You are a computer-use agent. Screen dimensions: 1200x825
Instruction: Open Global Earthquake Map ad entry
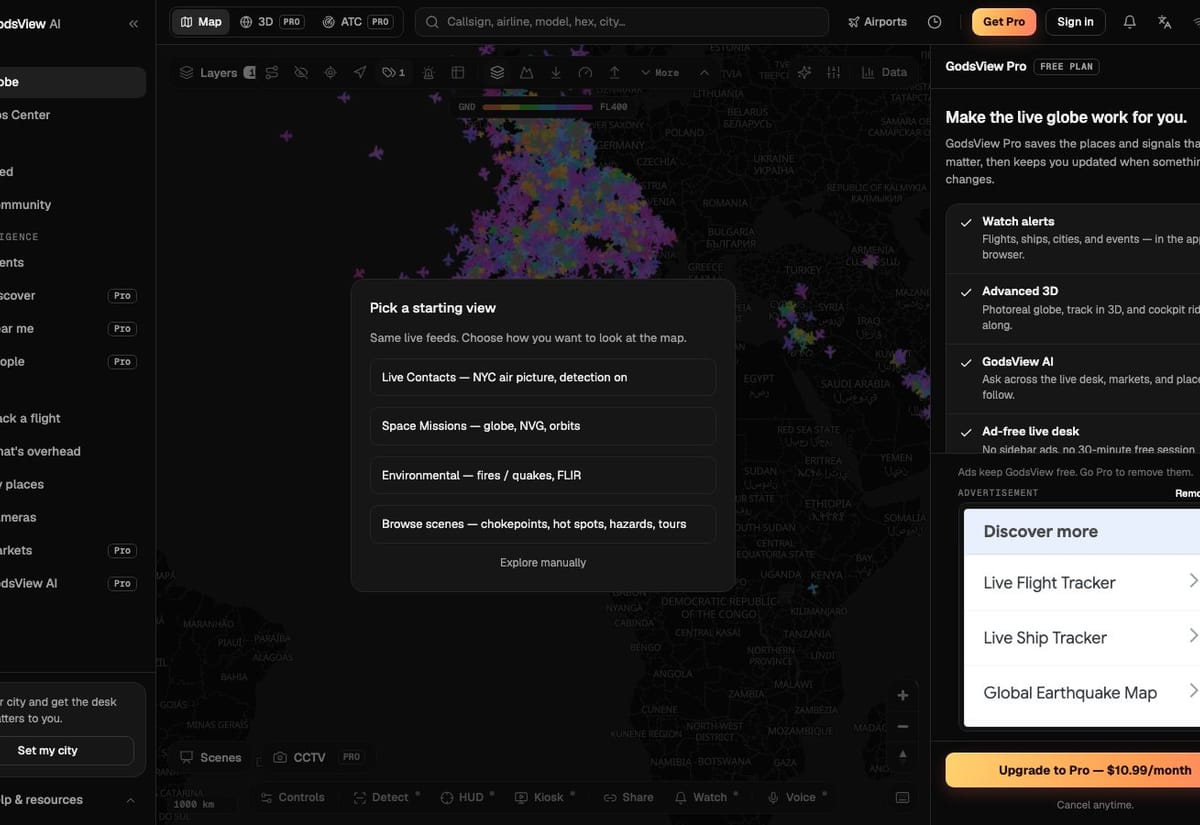1082,693
